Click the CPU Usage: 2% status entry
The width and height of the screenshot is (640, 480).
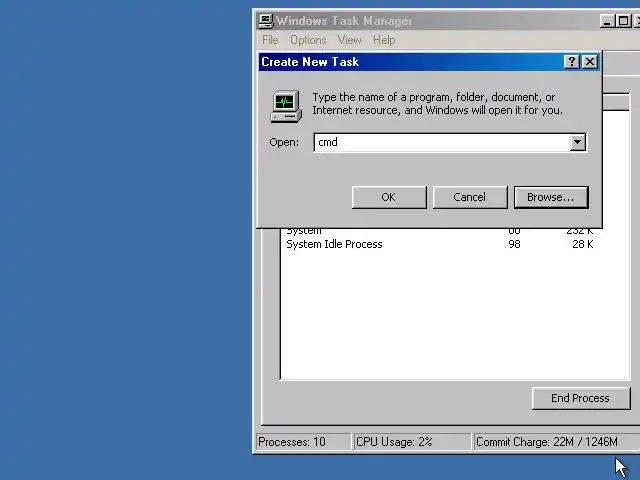click(412, 442)
